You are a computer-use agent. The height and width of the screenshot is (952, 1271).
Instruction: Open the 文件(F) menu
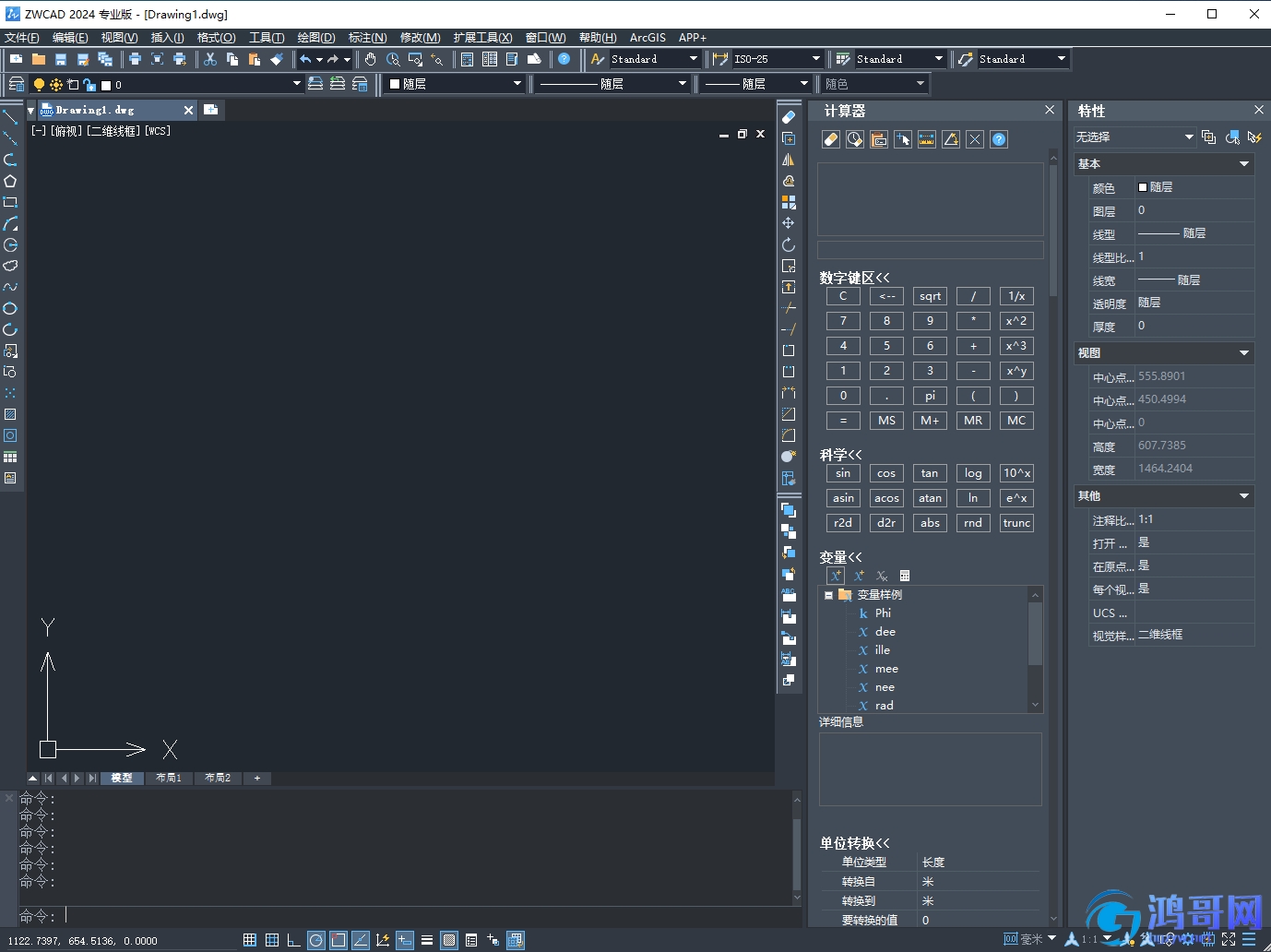[22, 38]
